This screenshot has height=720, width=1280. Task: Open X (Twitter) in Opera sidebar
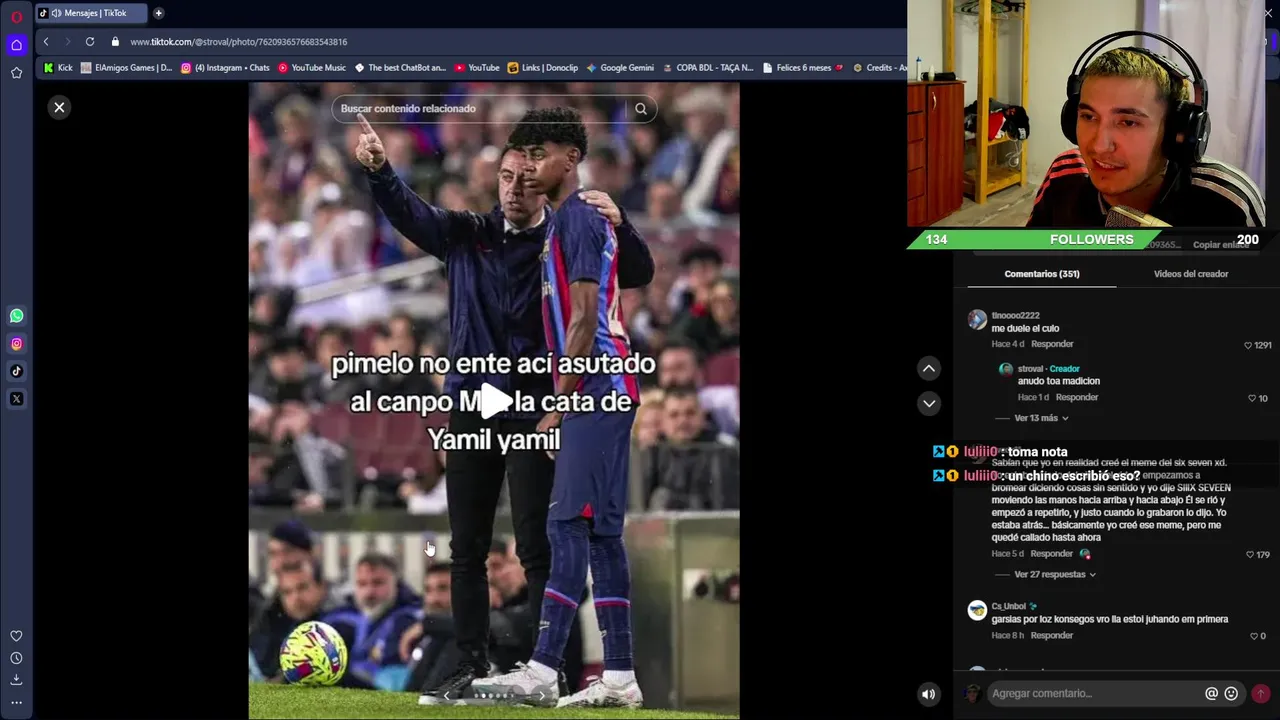coord(16,399)
